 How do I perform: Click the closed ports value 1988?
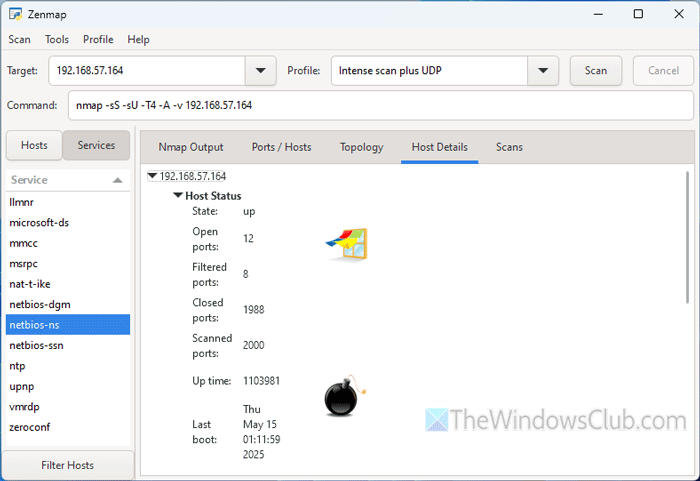[254, 310]
